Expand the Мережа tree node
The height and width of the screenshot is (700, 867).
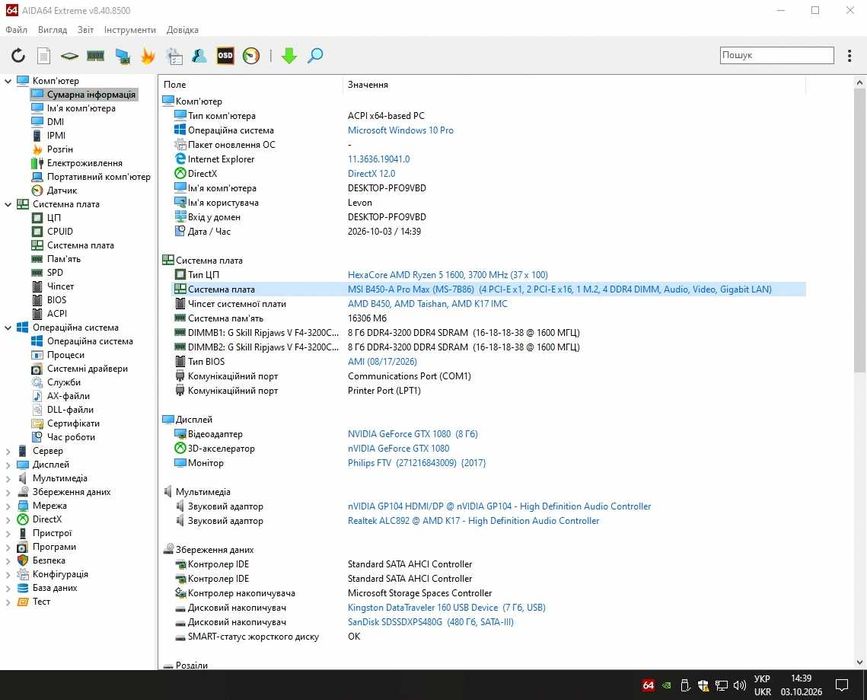coord(8,506)
